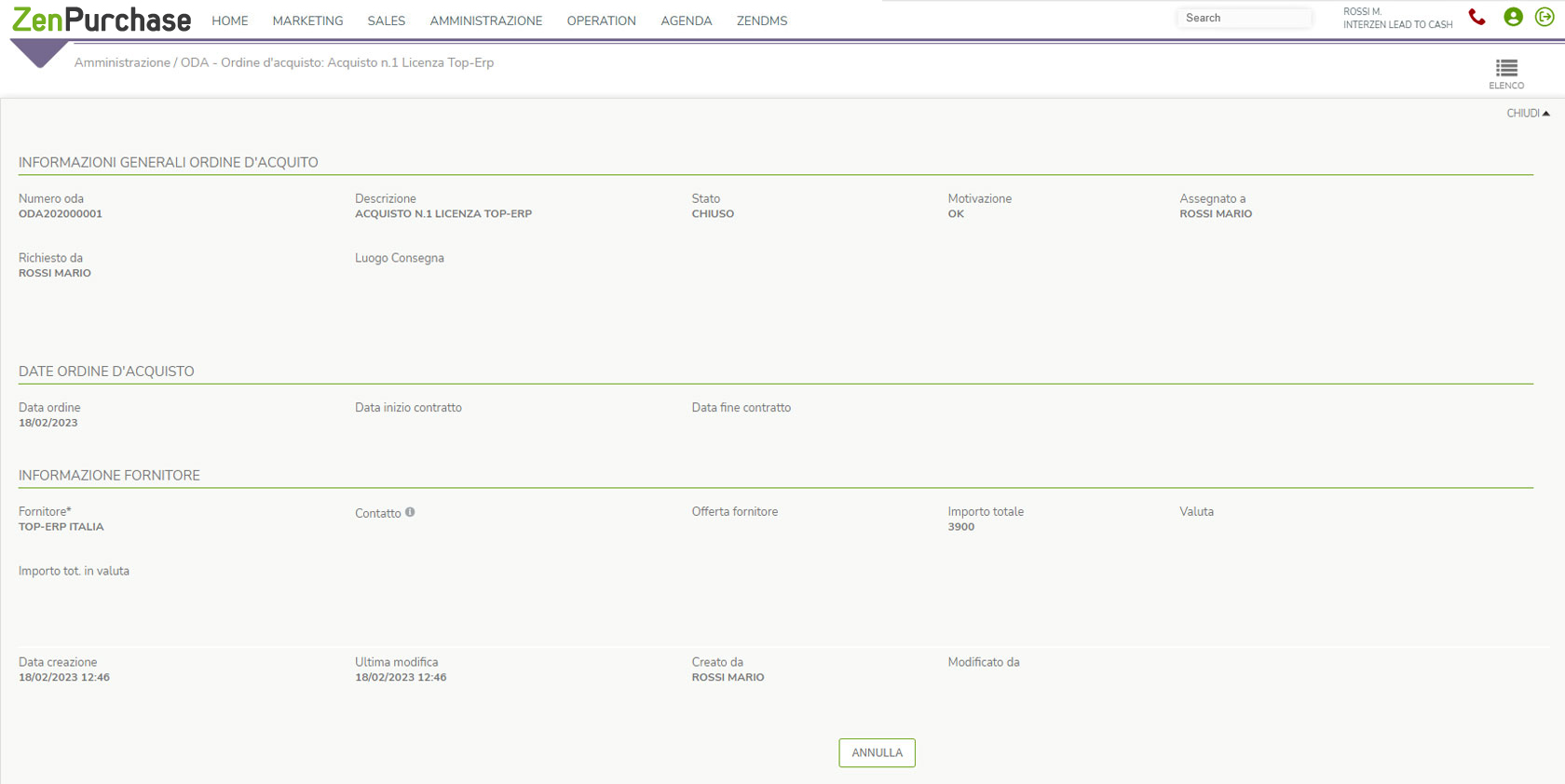
Task: Click the logout arrow icon
Action: pyautogui.click(x=1545, y=18)
